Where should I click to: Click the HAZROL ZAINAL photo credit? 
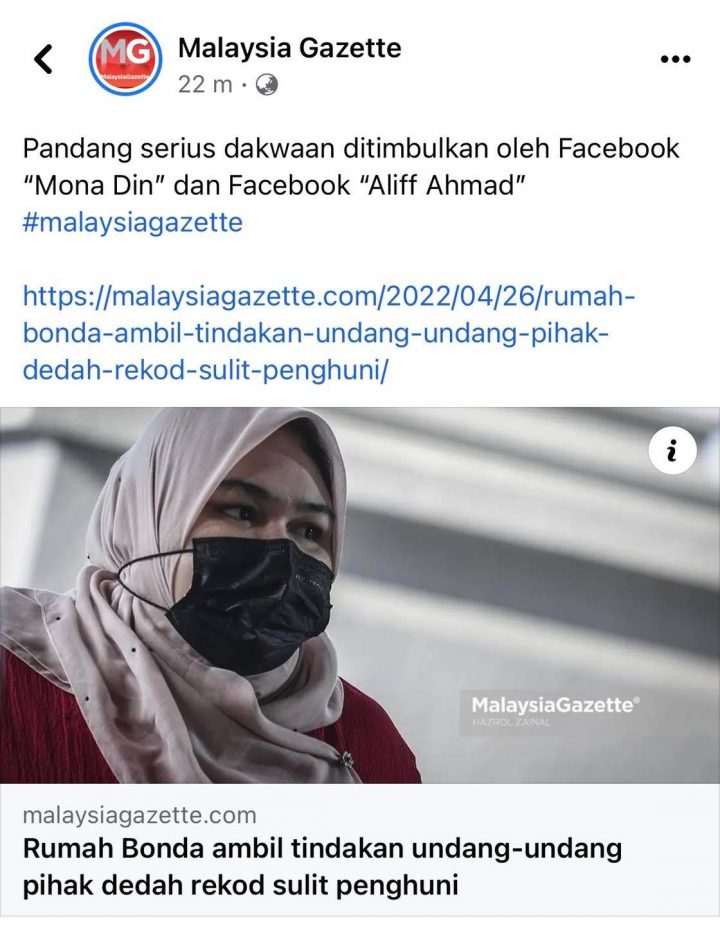pos(512,722)
